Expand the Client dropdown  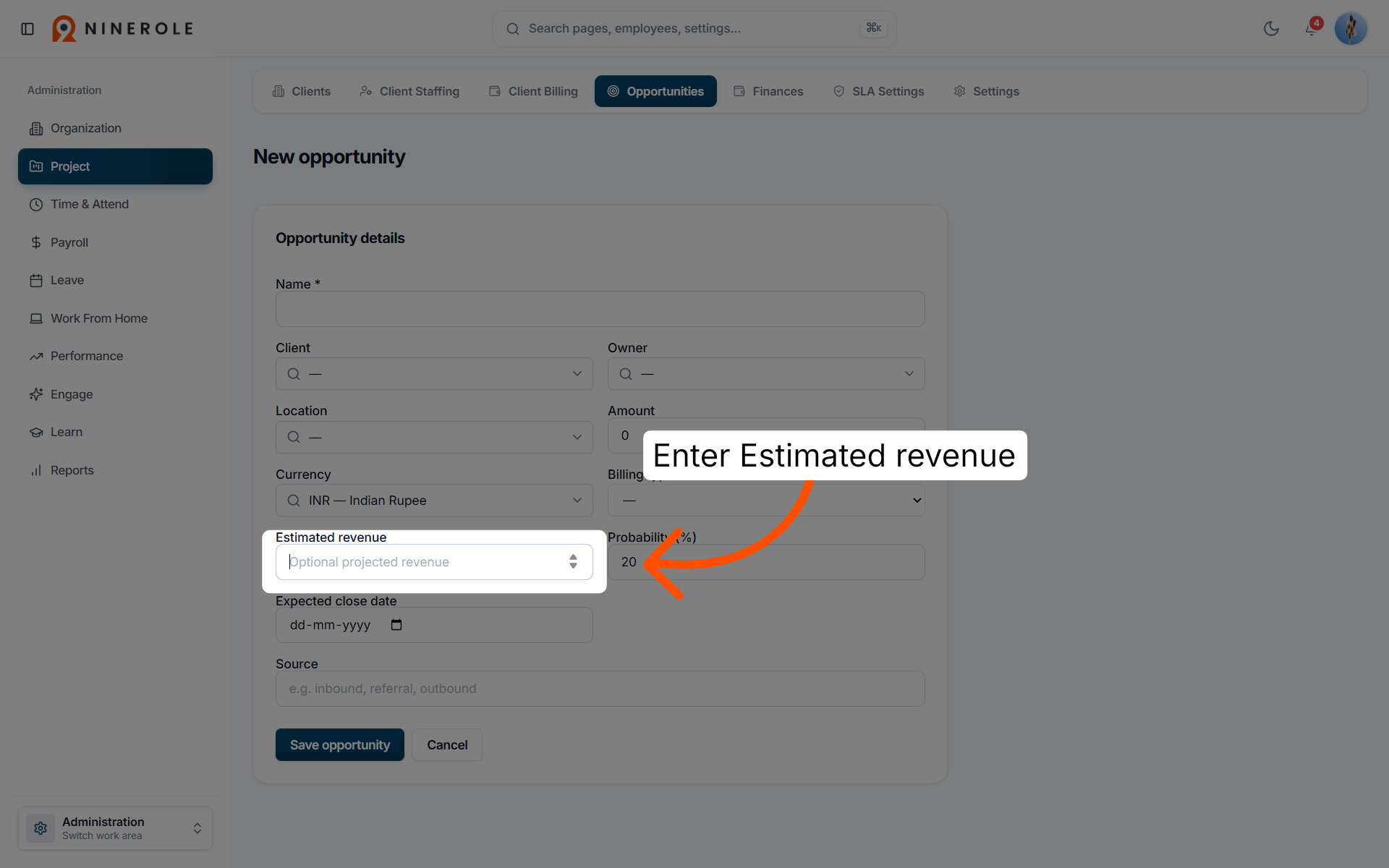point(434,374)
